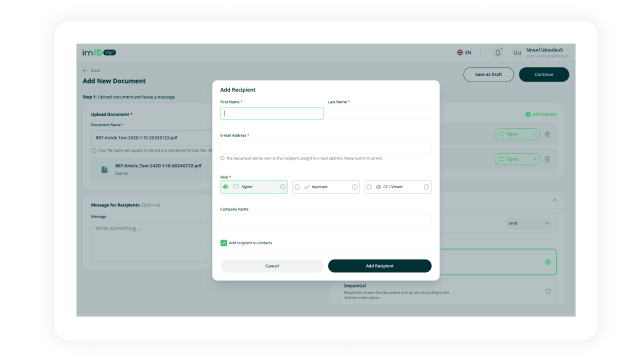Click the Continue button
The image size is (619, 362).
click(x=544, y=74)
